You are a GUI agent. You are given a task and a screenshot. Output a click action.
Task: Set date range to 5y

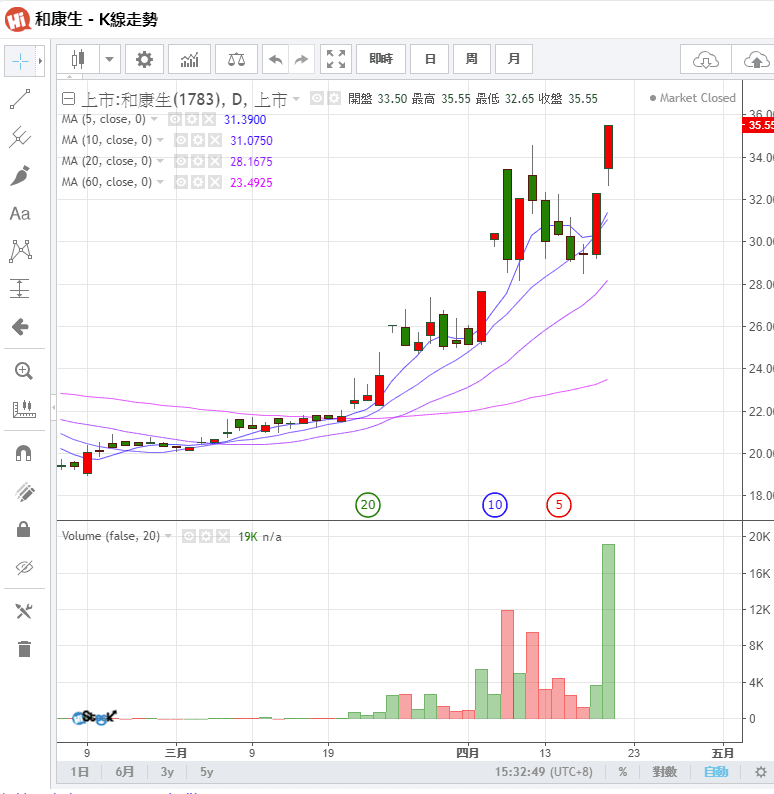207,772
